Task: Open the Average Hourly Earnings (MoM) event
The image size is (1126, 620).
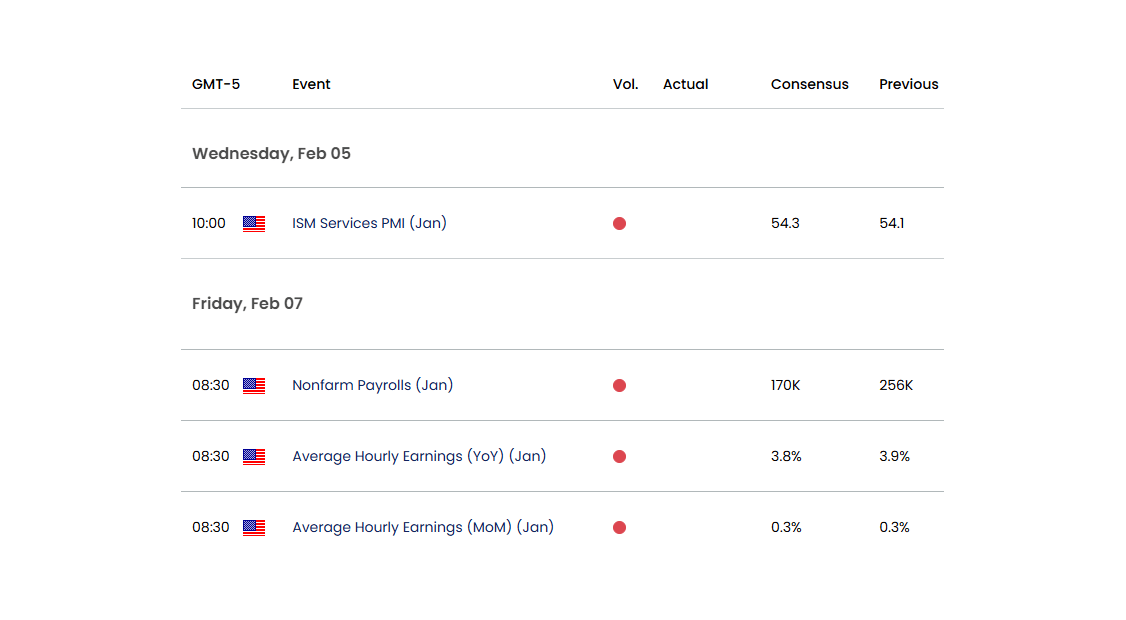Action: point(422,527)
